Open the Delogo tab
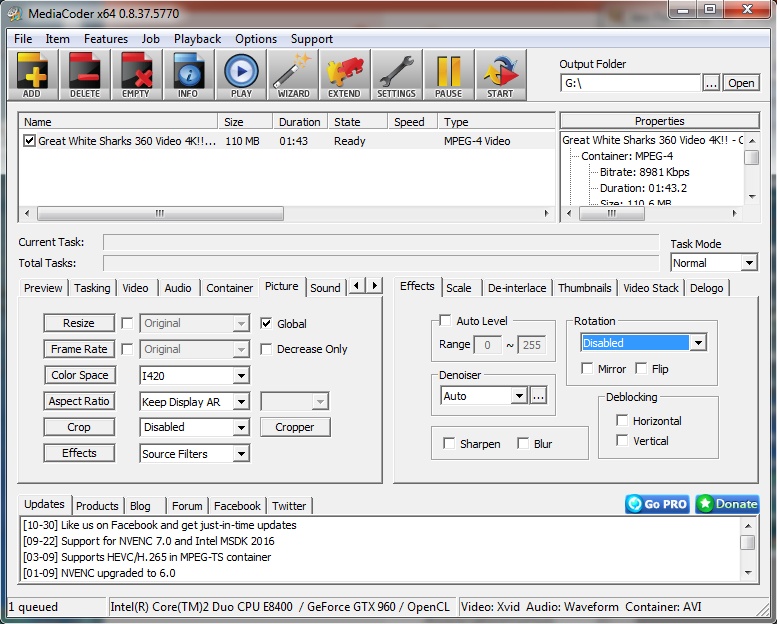The height and width of the screenshot is (624, 777). 707,288
